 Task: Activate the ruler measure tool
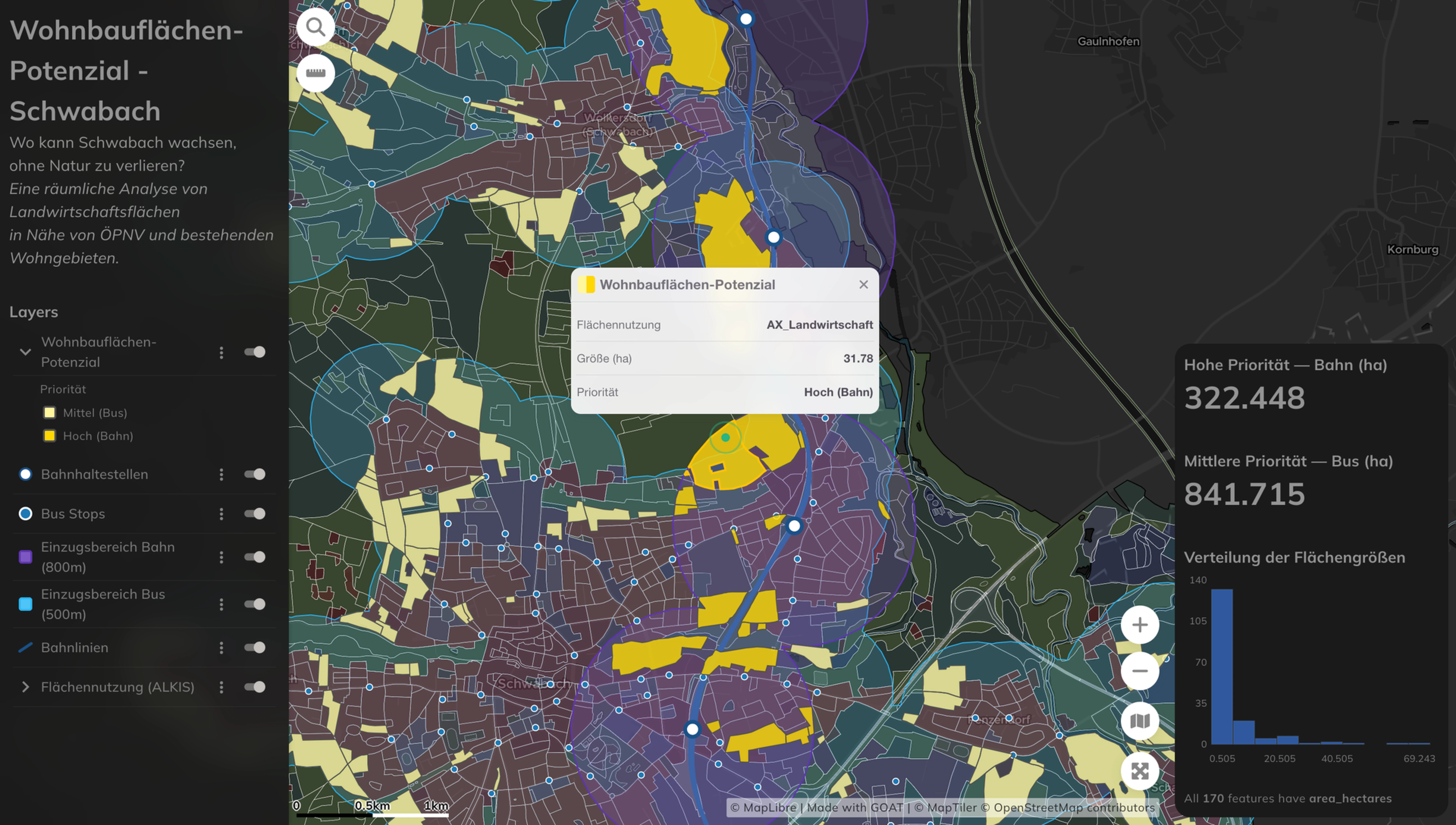pyautogui.click(x=315, y=73)
